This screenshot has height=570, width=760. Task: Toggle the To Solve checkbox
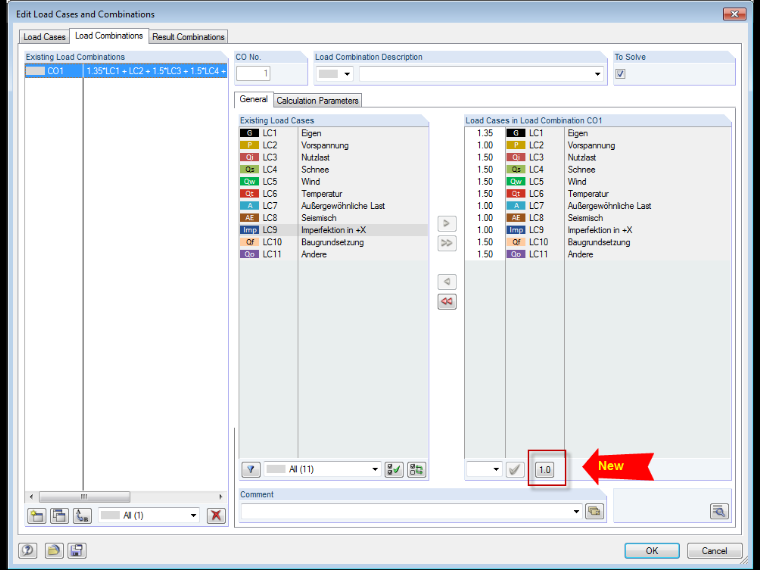point(620,74)
